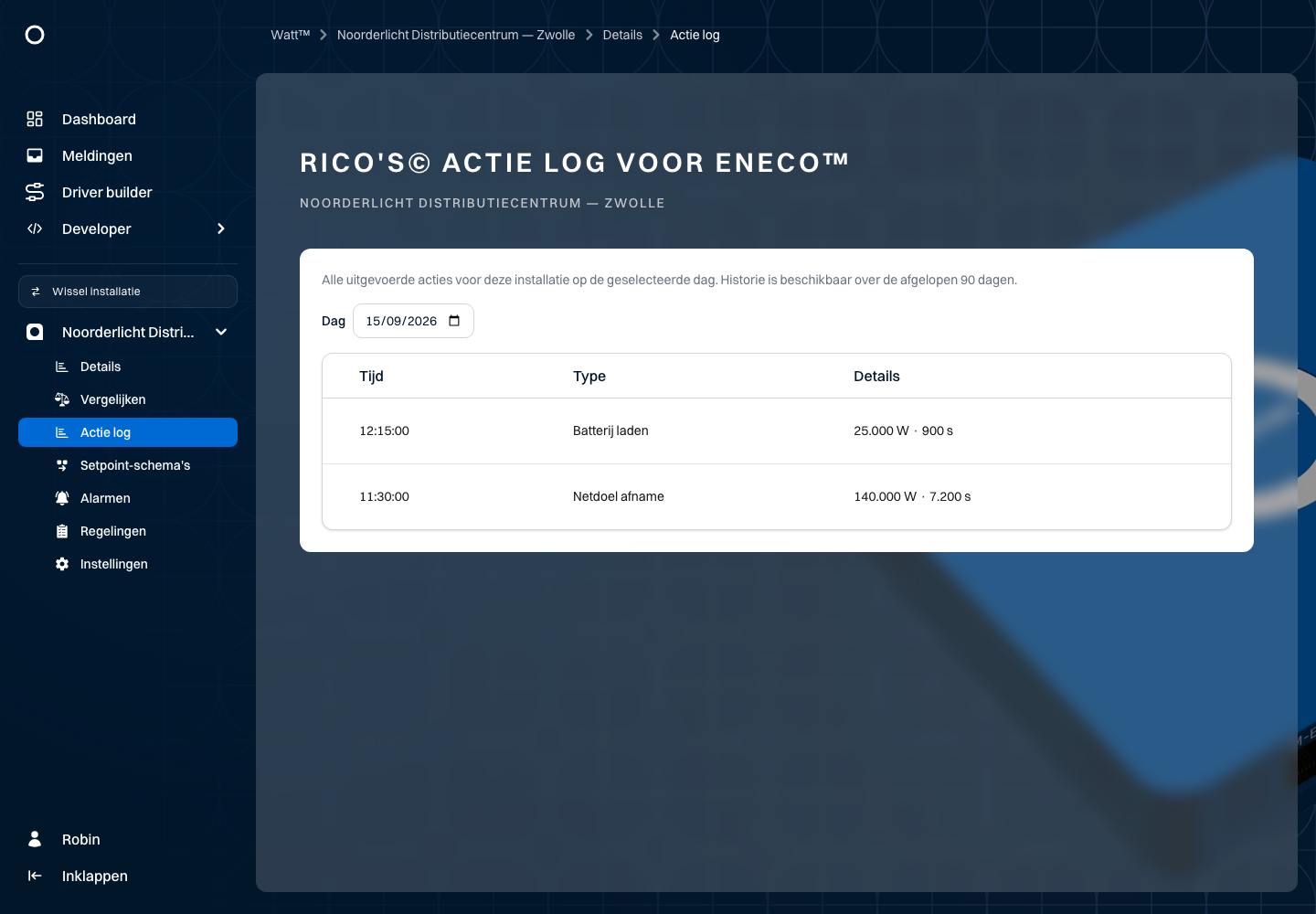Click the circle logo icon in the sidebar

(x=35, y=35)
